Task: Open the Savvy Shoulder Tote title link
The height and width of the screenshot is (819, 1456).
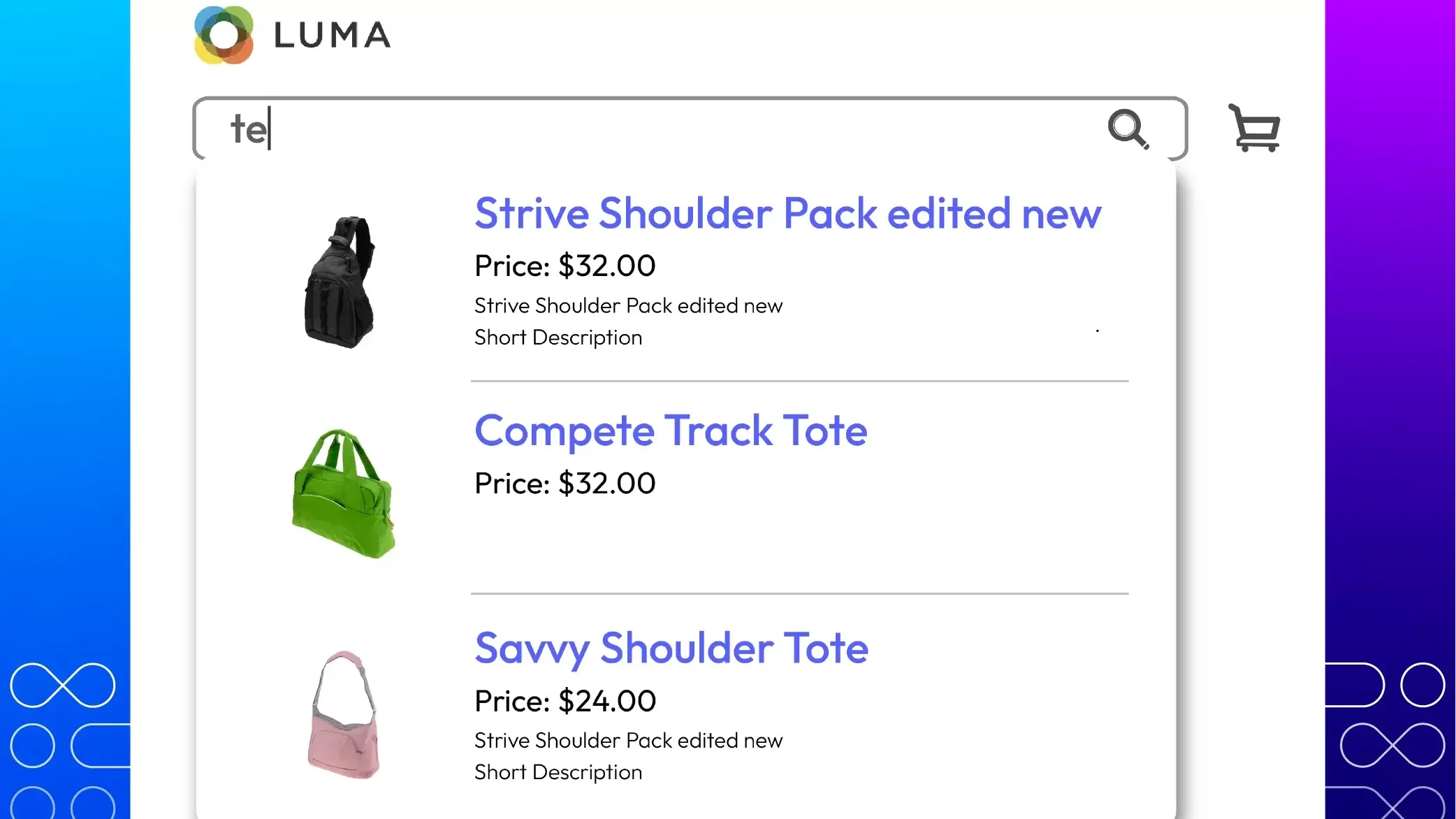Action: click(671, 648)
